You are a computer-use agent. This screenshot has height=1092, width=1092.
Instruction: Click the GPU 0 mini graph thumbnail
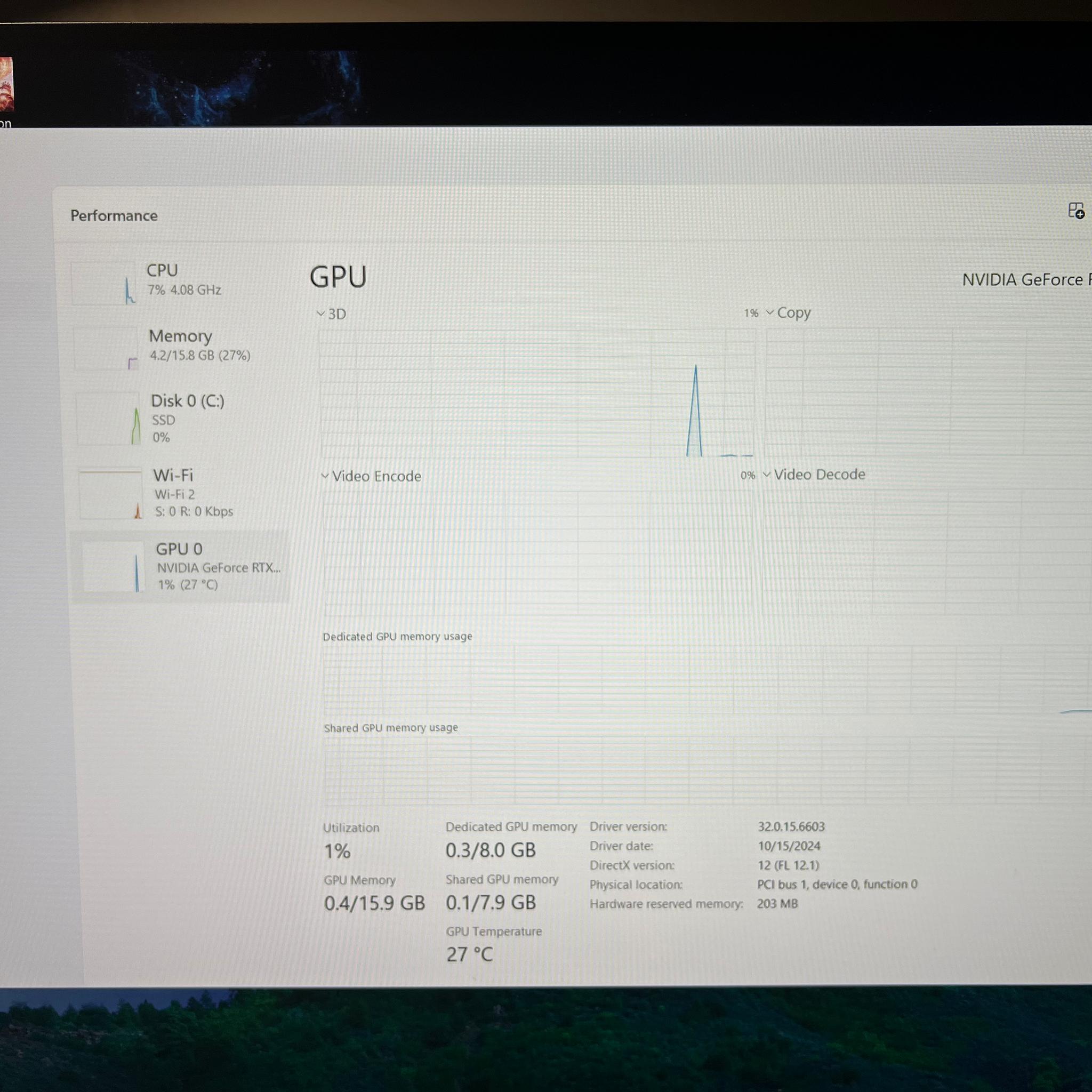coord(113,567)
